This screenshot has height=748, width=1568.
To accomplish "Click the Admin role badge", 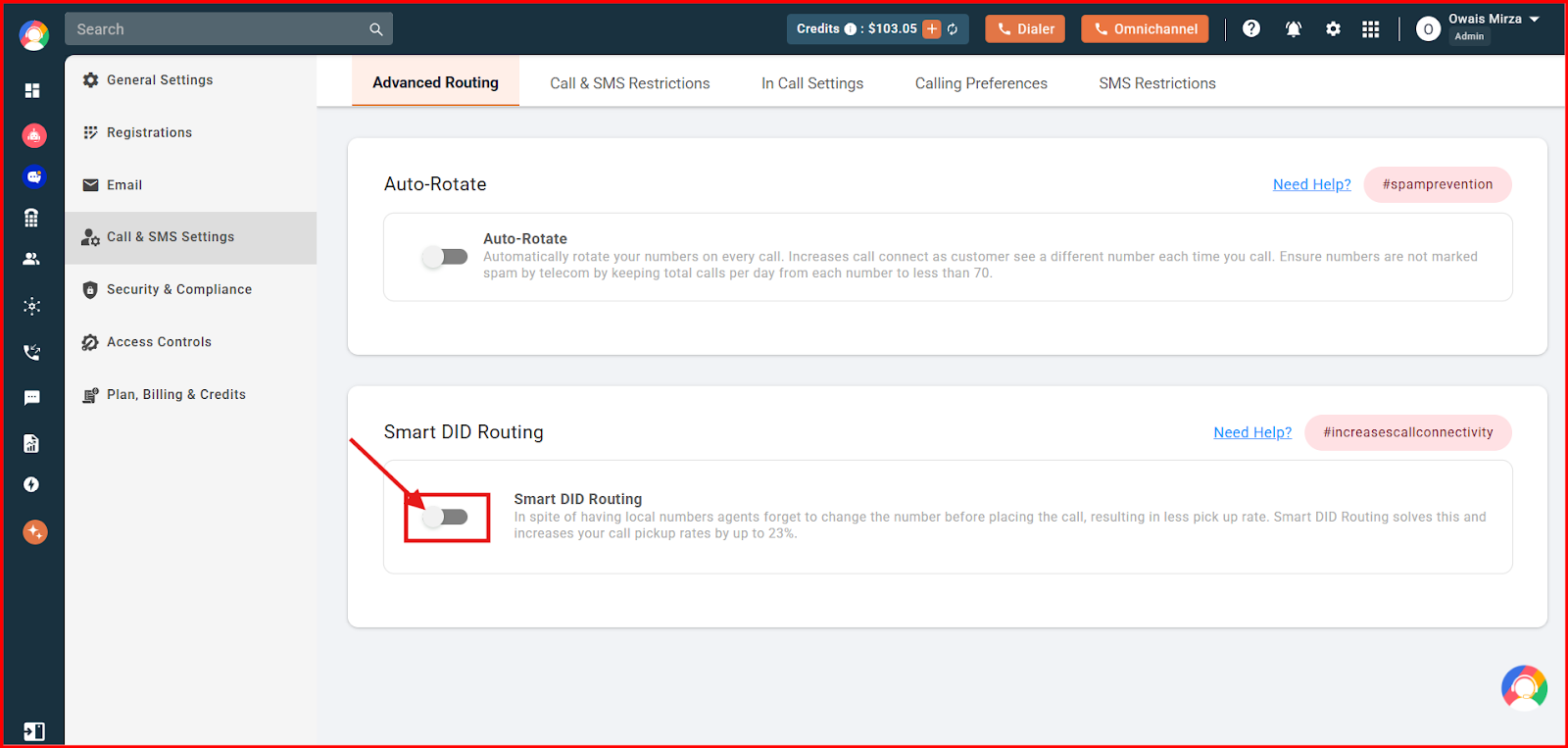I will (1469, 37).
